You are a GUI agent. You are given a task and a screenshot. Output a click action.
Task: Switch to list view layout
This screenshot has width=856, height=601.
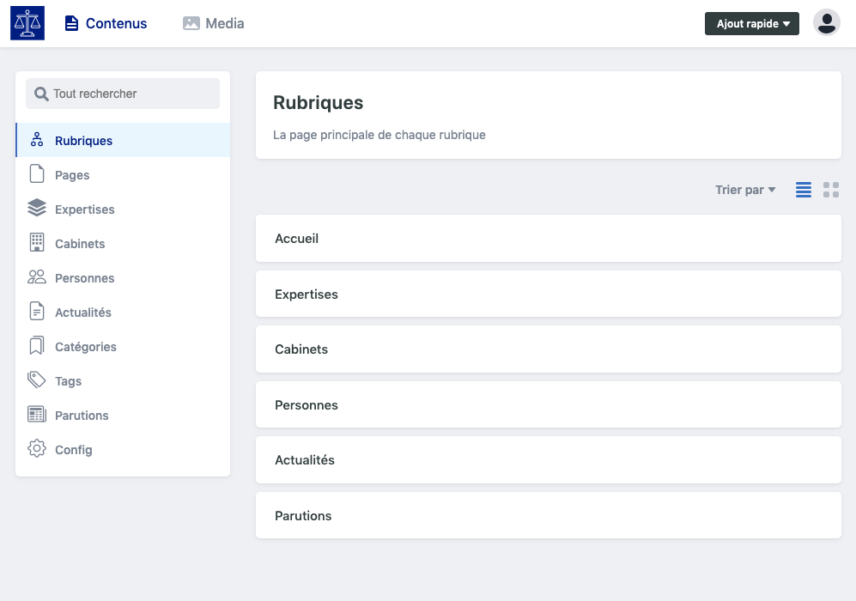pyautogui.click(x=803, y=190)
